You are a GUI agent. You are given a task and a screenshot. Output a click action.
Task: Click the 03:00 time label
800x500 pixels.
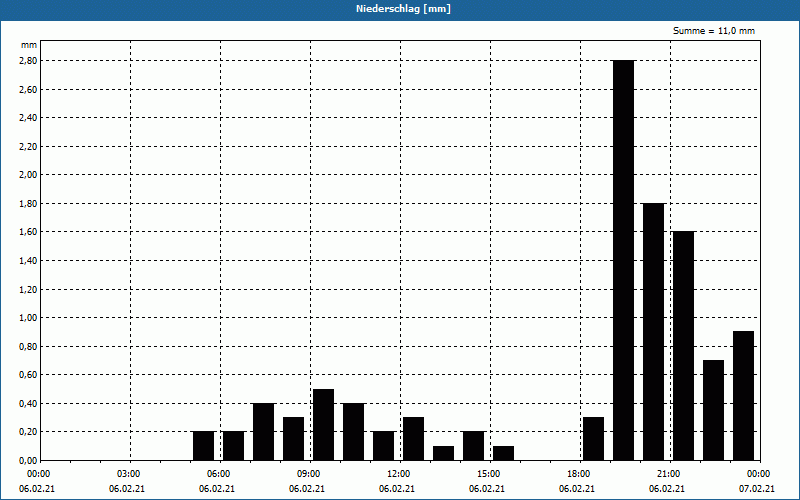tap(129, 474)
